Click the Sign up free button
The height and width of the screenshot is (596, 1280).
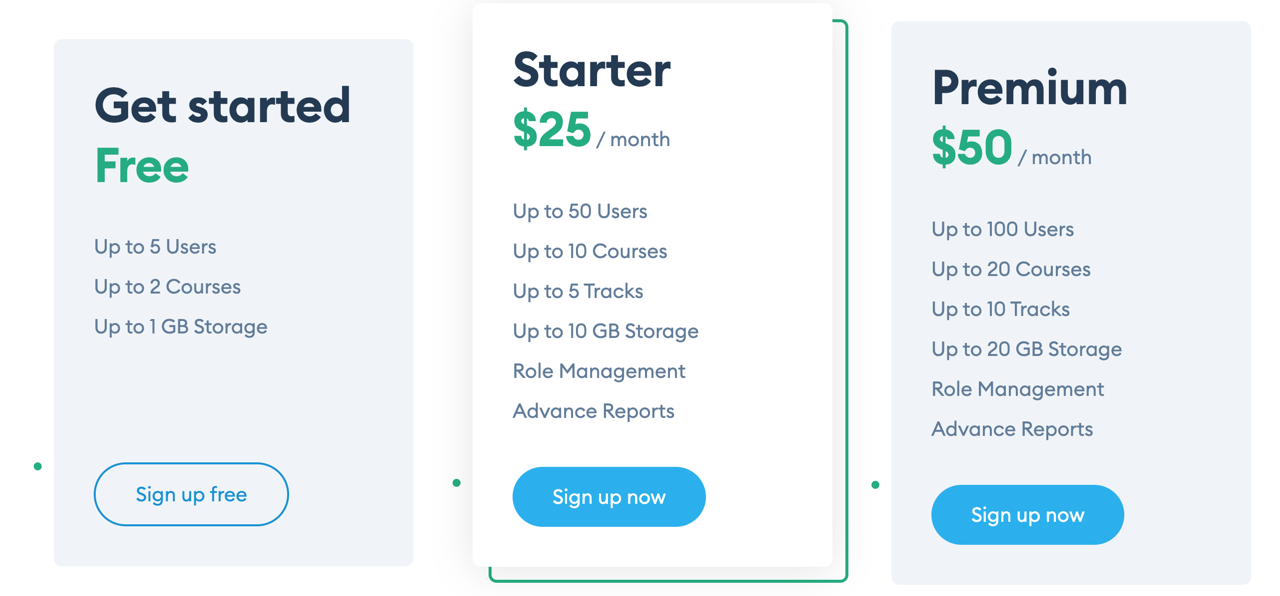191,494
